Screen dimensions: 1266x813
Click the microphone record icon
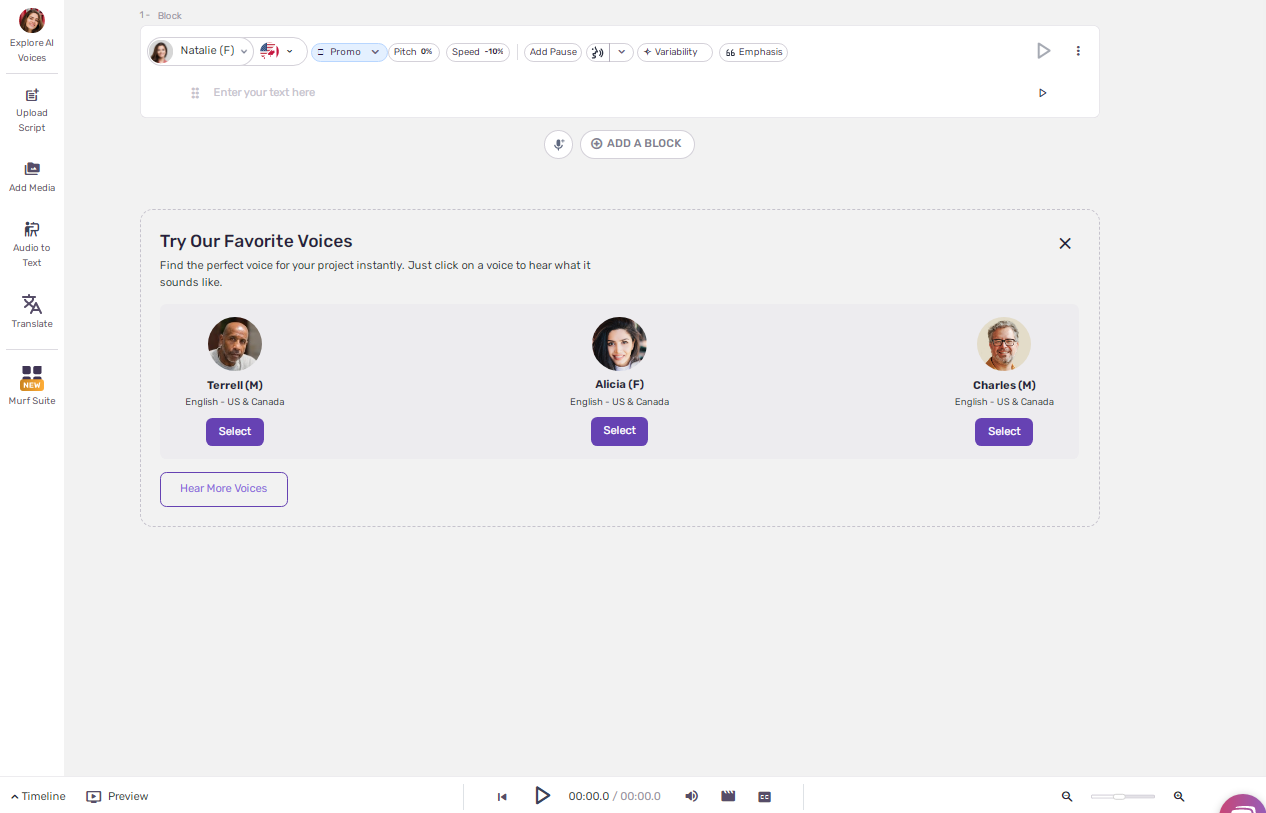[559, 144]
